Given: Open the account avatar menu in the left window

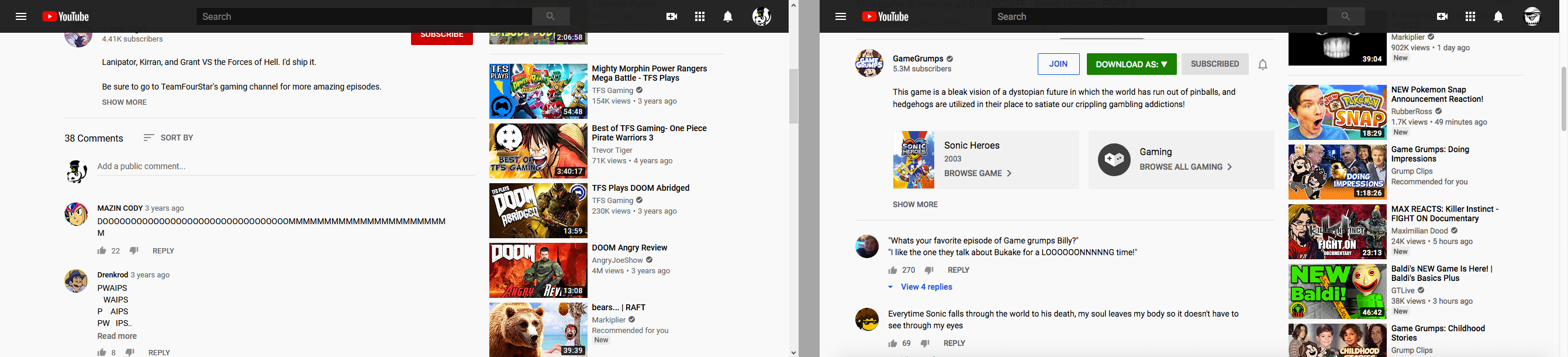Looking at the screenshot, I should (x=761, y=16).
